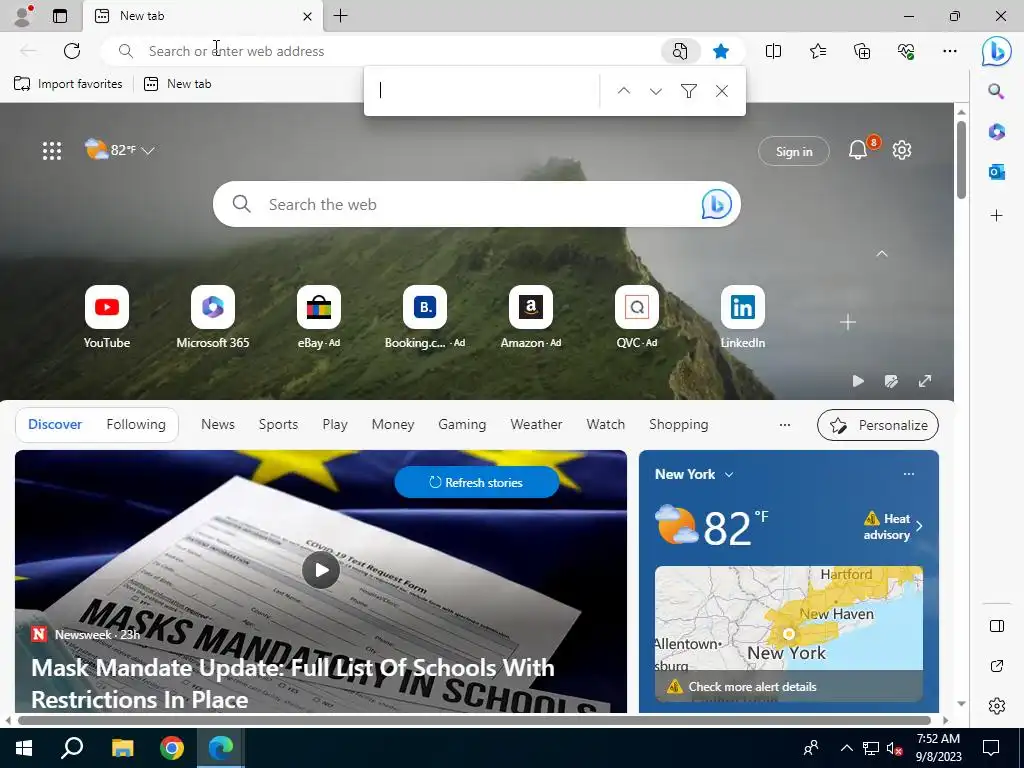Open a new tab with plus button
Viewport: 1024px width, 768px height.
[340, 16]
